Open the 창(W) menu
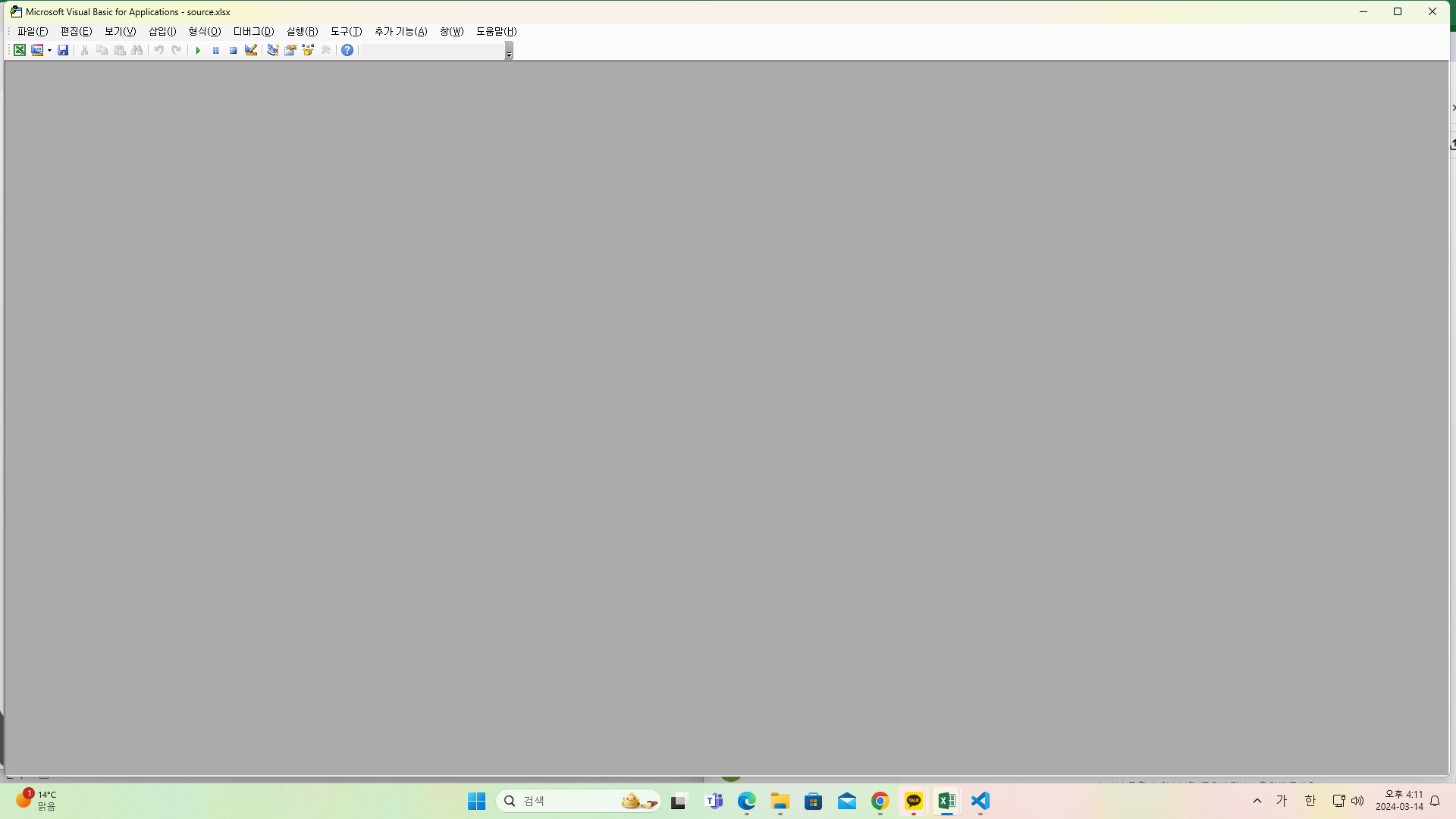1456x819 pixels. (x=451, y=31)
